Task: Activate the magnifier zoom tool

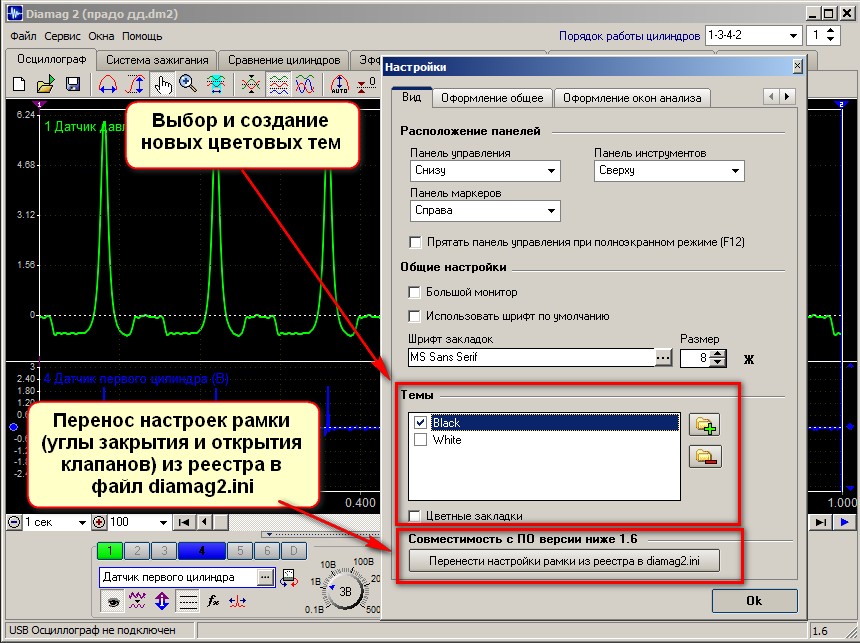Action: [188, 84]
